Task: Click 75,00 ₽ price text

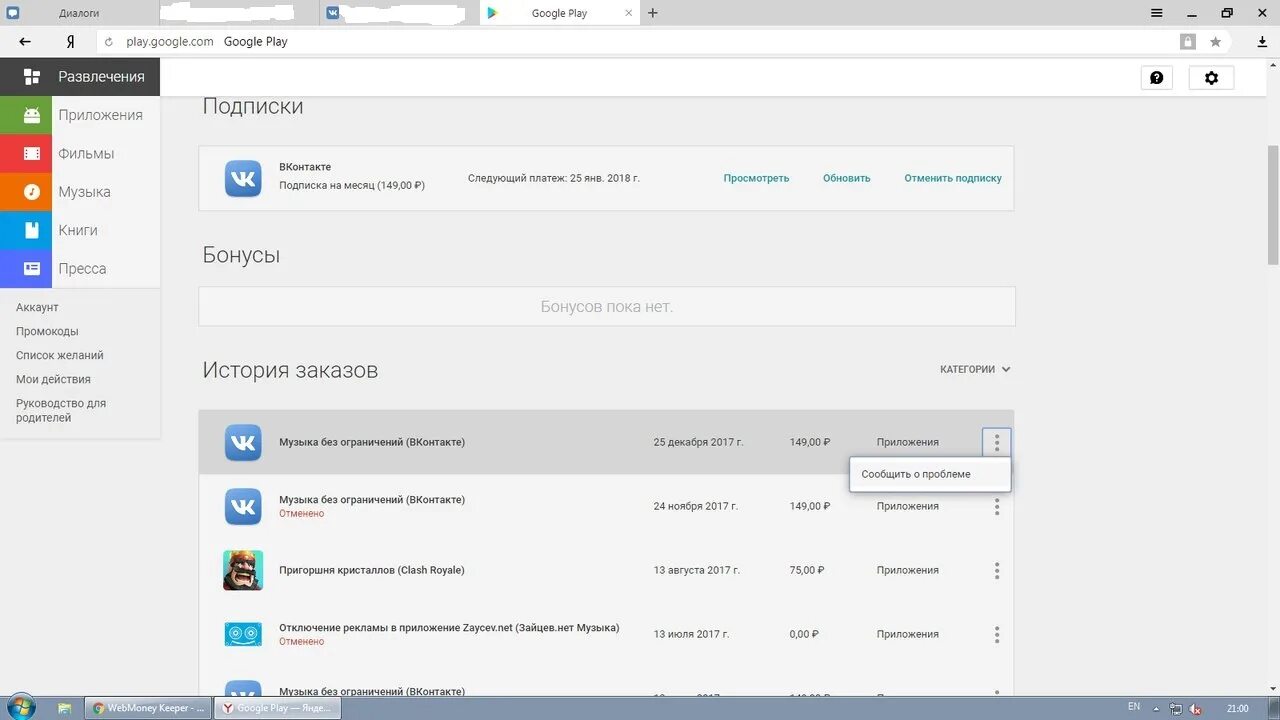Action: coord(807,570)
